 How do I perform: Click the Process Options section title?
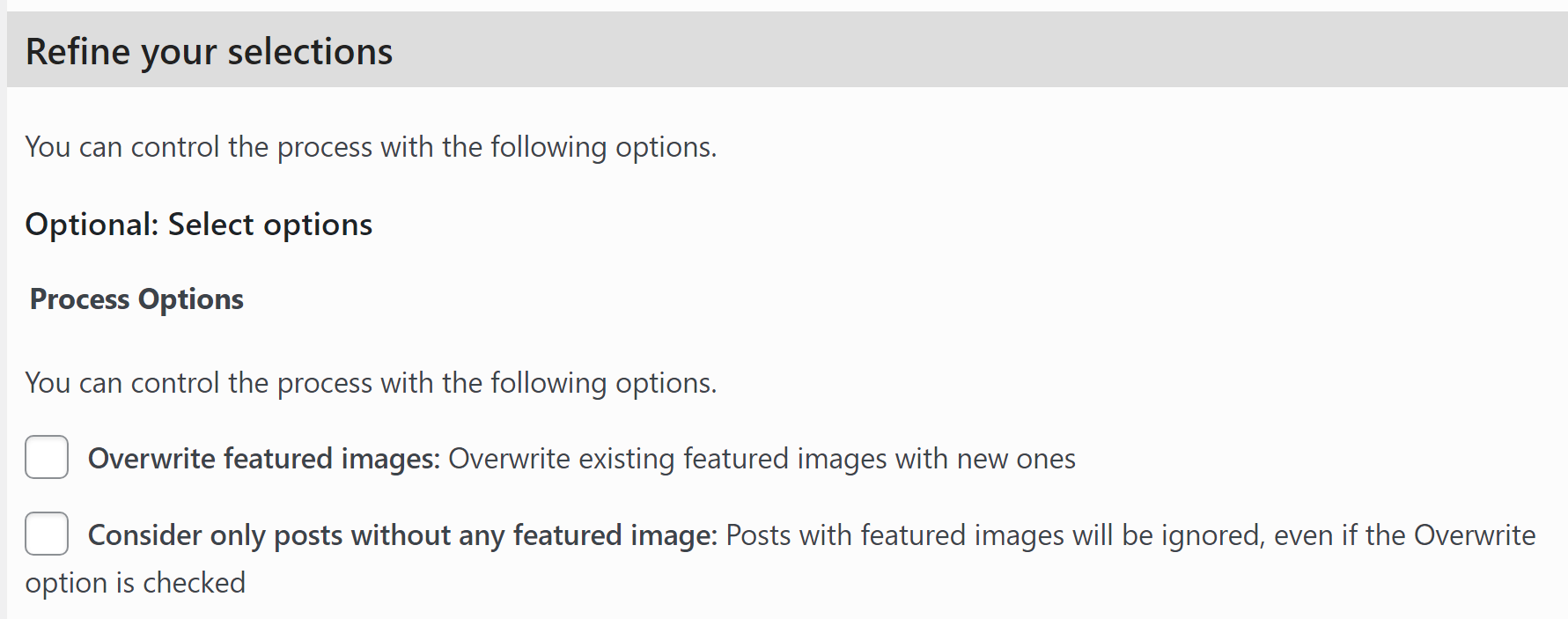136,298
